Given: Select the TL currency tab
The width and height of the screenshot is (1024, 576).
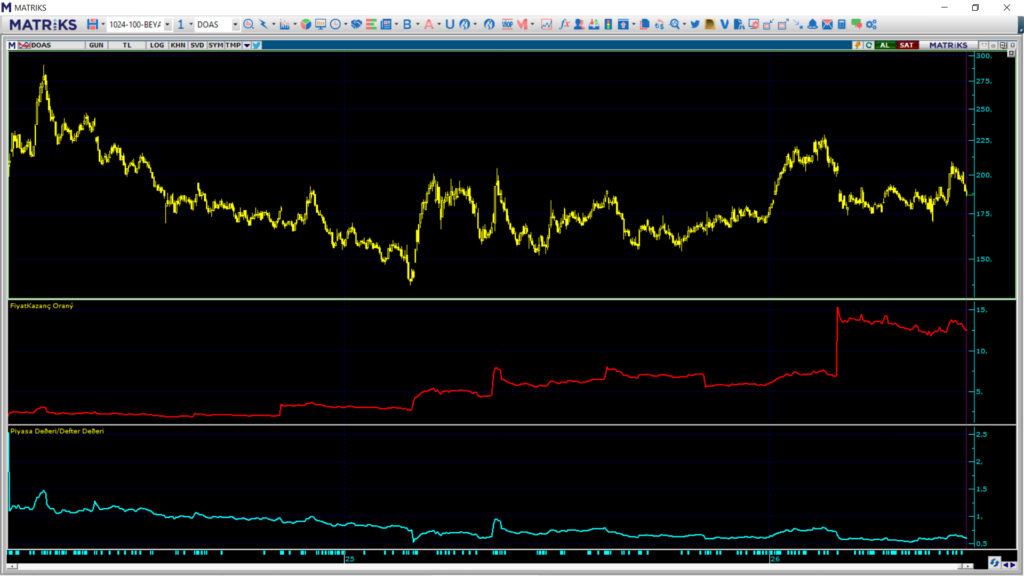Looking at the screenshot, I should (x=127, y=45).
